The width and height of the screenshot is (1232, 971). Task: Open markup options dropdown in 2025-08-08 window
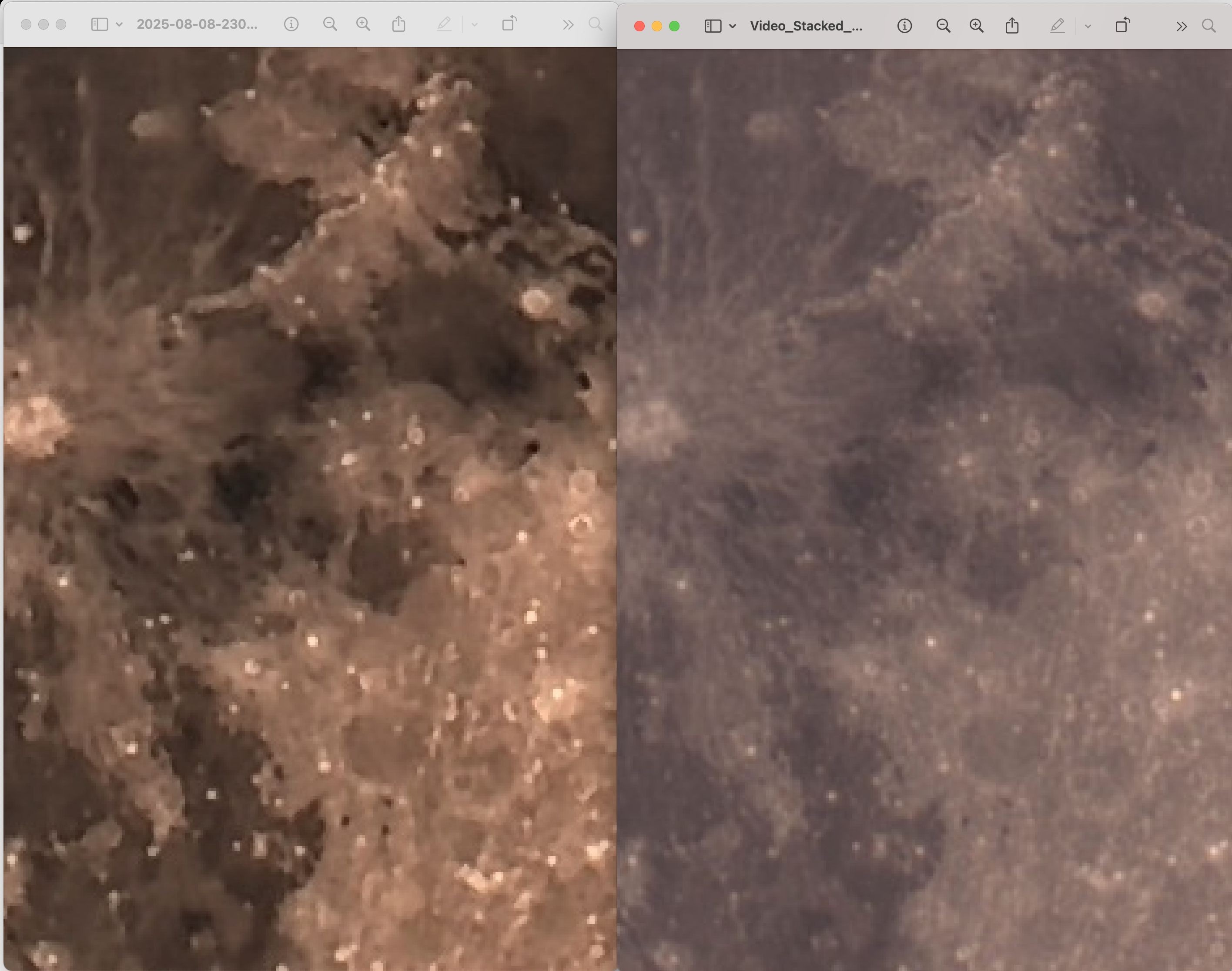click(474, 24)
